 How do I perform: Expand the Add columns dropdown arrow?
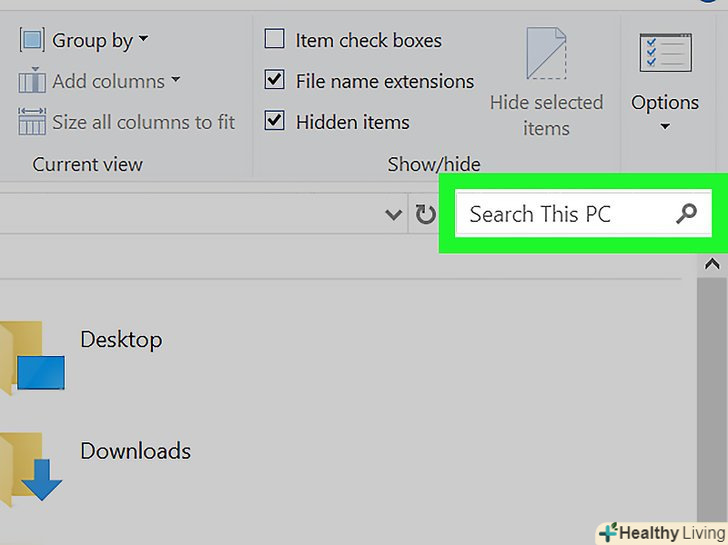[175, 80]
